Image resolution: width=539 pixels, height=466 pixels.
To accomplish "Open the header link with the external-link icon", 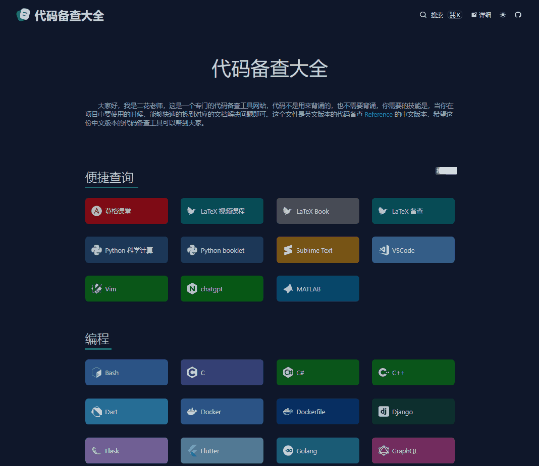I will click(481, 15).
